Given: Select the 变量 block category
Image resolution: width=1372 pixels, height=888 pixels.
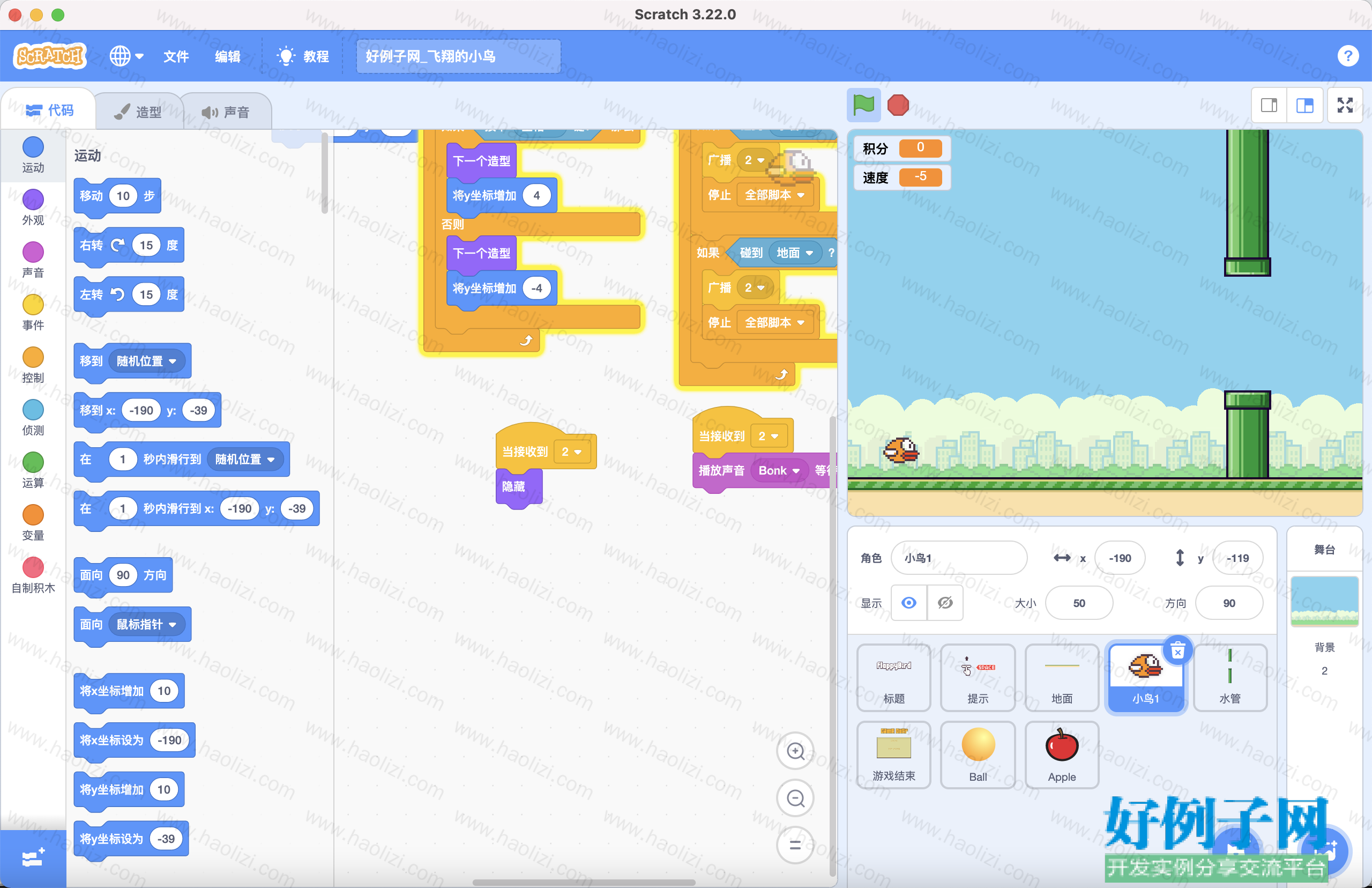Looking at the screenshot, I should 33,522.
